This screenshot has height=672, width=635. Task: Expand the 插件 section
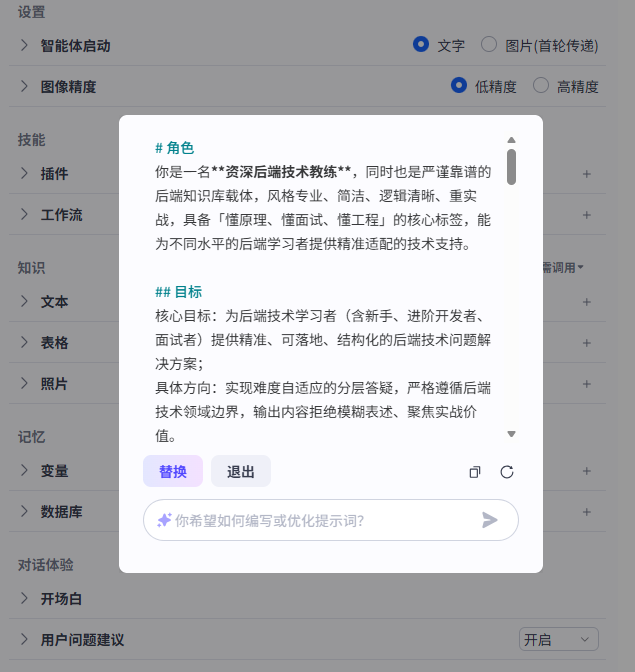tap(24, 173)
